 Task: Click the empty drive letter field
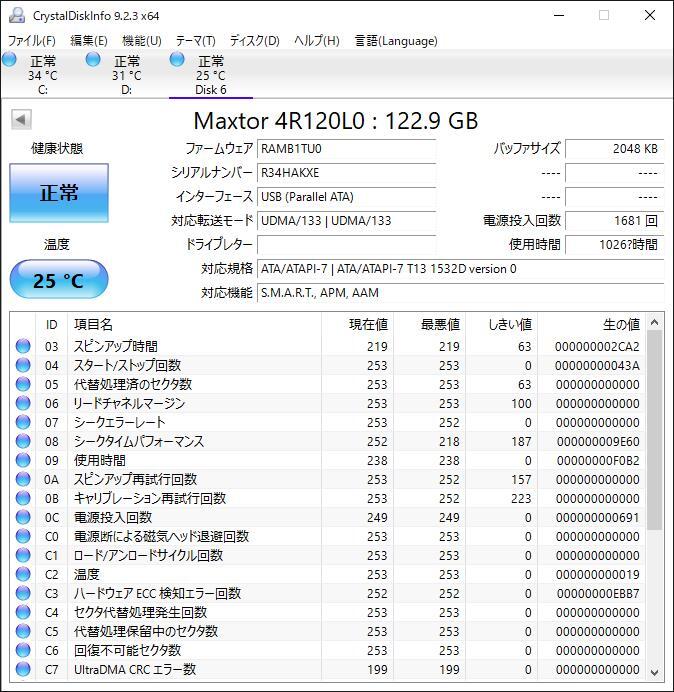pyautogui.click(x=346, y=244)
